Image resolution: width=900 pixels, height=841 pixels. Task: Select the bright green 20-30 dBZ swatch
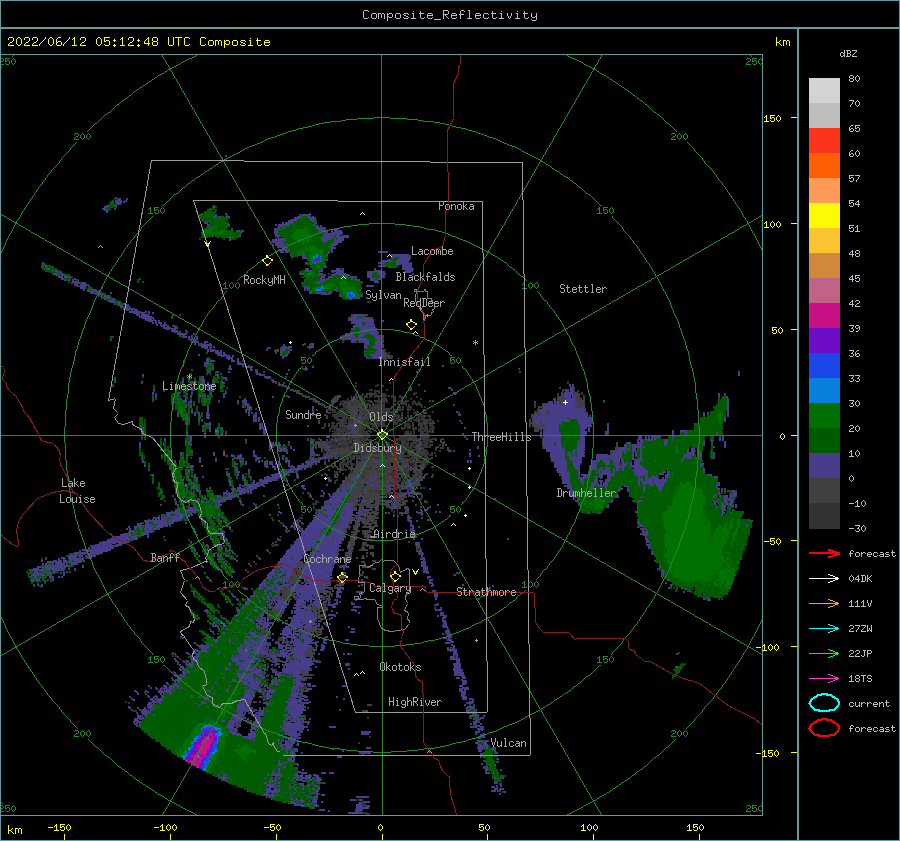(x=824, y=416)
